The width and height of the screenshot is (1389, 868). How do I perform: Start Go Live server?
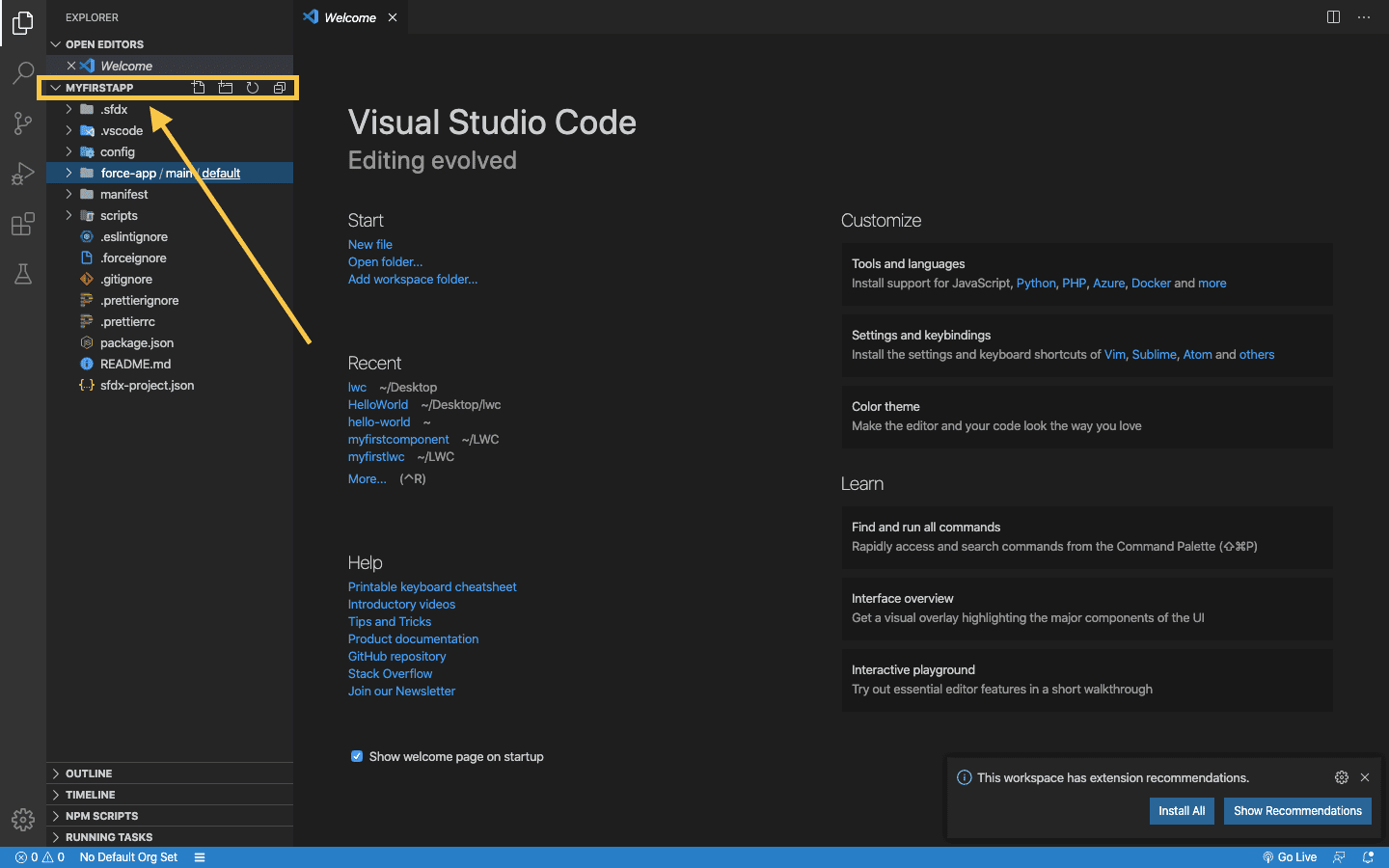[x=1290, y=857]
